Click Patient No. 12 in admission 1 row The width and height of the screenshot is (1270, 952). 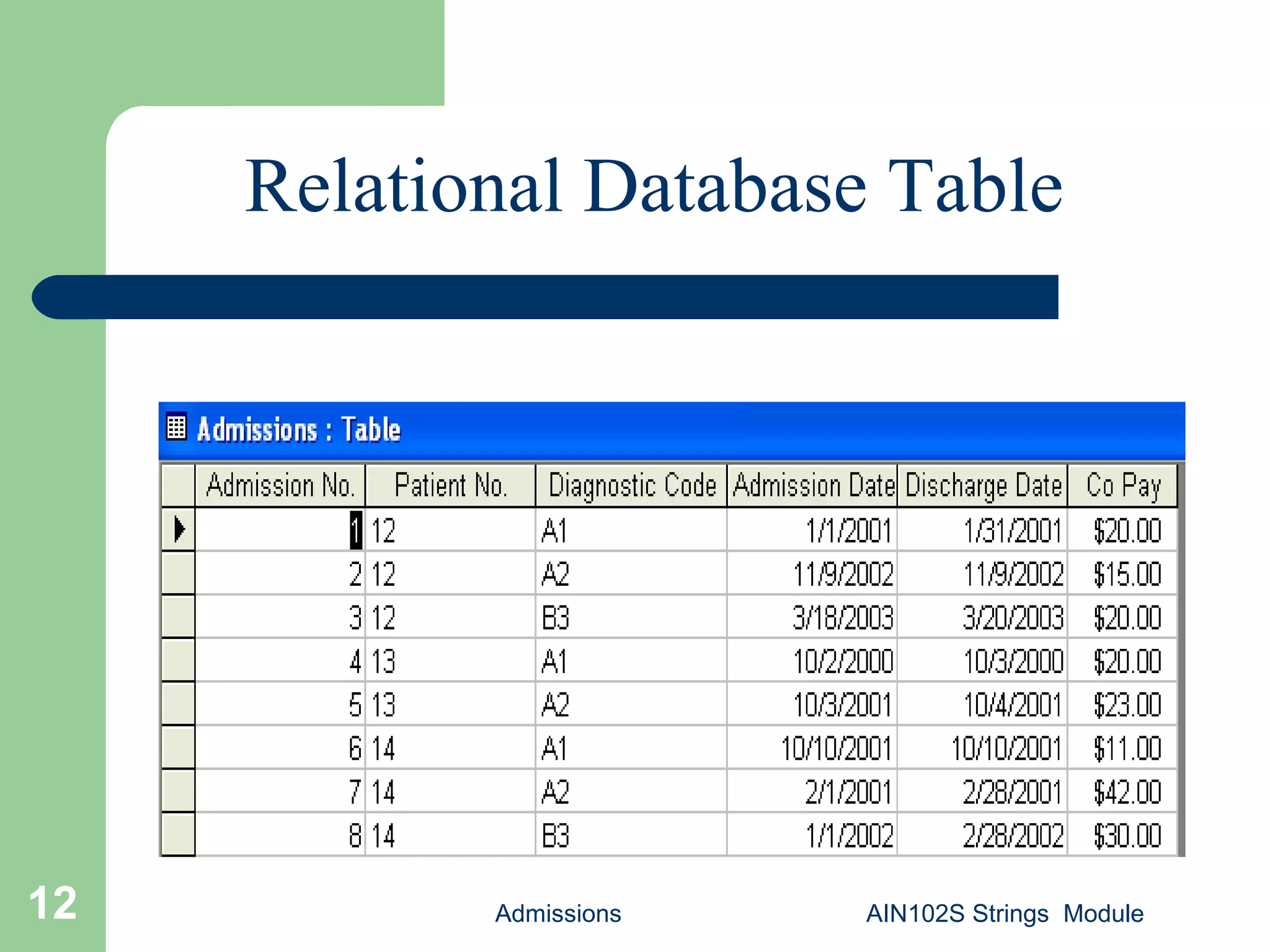(x=451, y=530)
